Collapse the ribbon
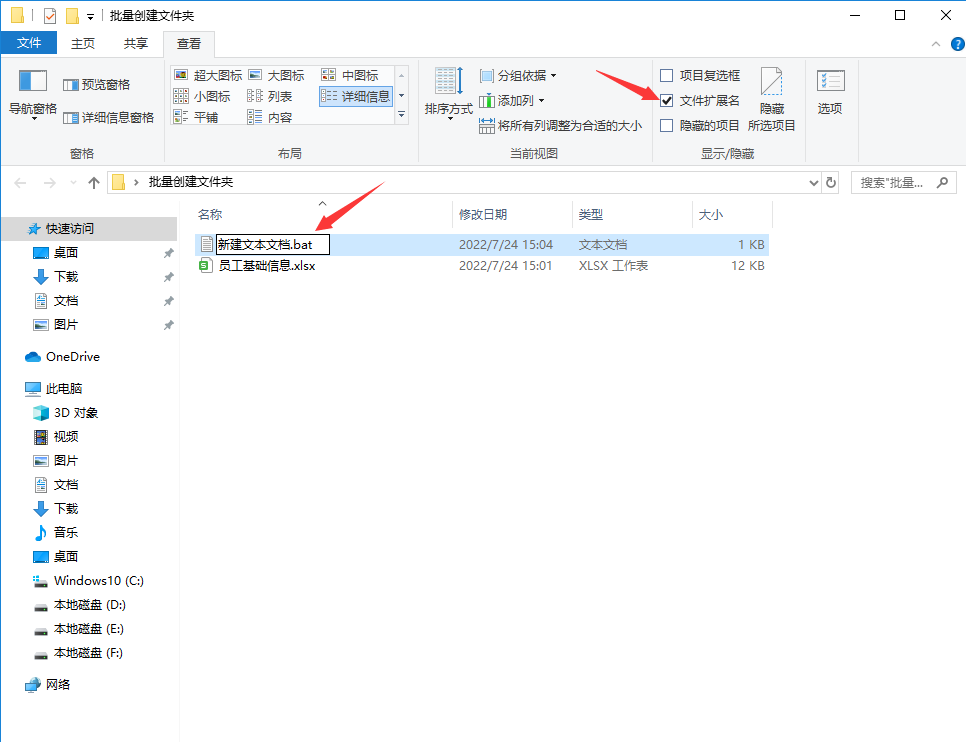 (936, 44)
